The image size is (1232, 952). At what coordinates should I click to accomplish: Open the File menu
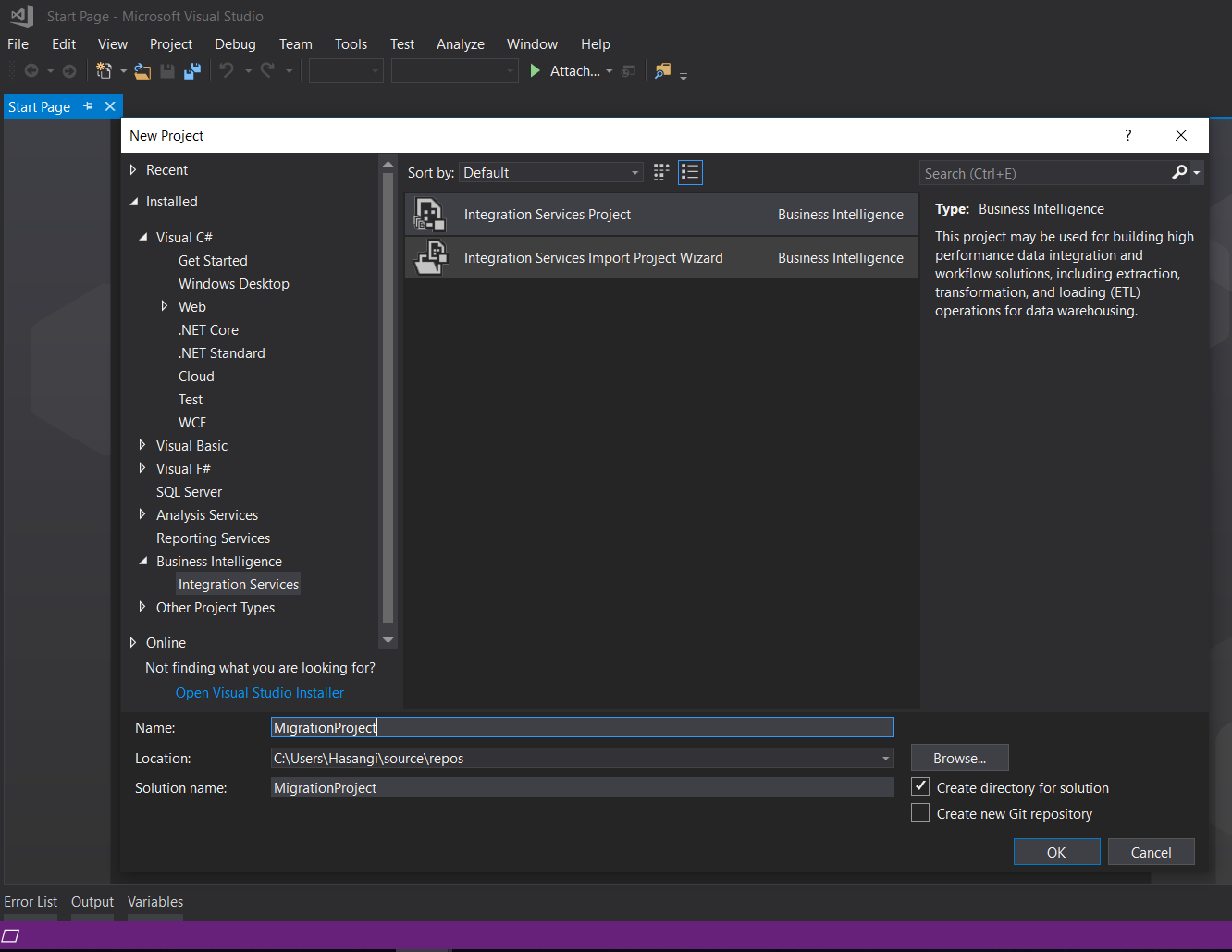click(x=18, y=44)
